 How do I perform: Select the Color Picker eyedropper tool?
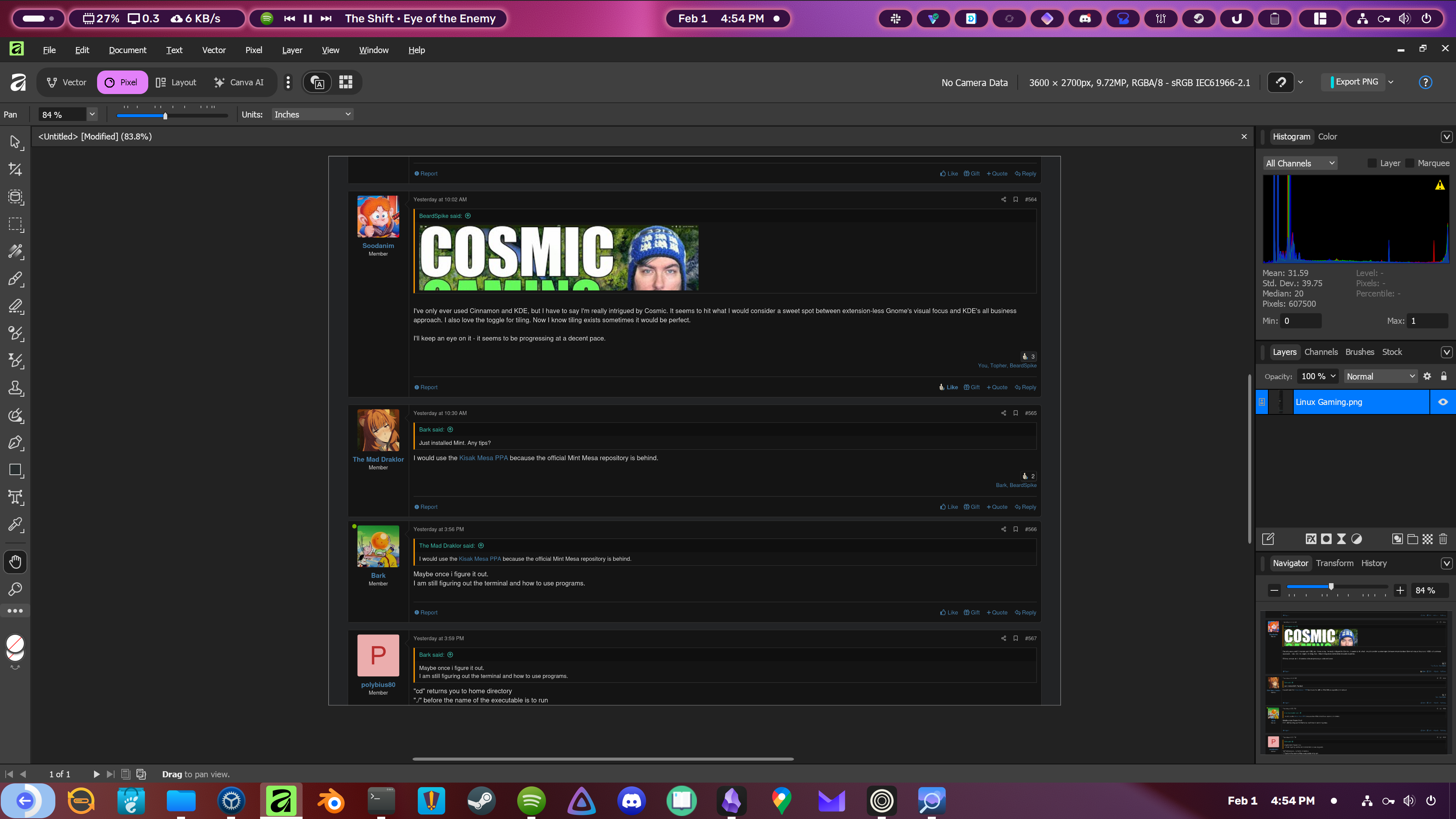click(x=15, y=524)
